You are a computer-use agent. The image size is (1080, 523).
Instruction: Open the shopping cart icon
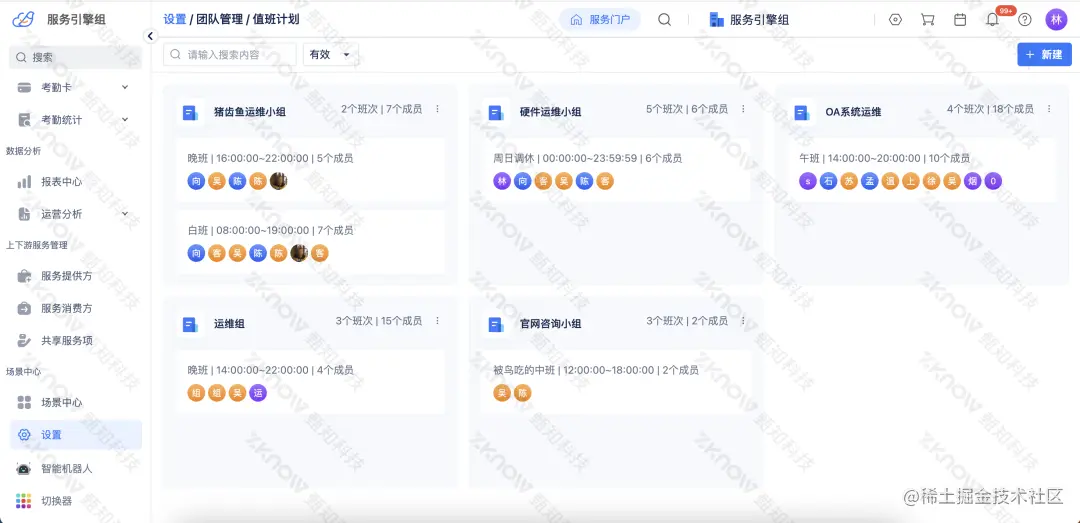(x=927, y=19)
